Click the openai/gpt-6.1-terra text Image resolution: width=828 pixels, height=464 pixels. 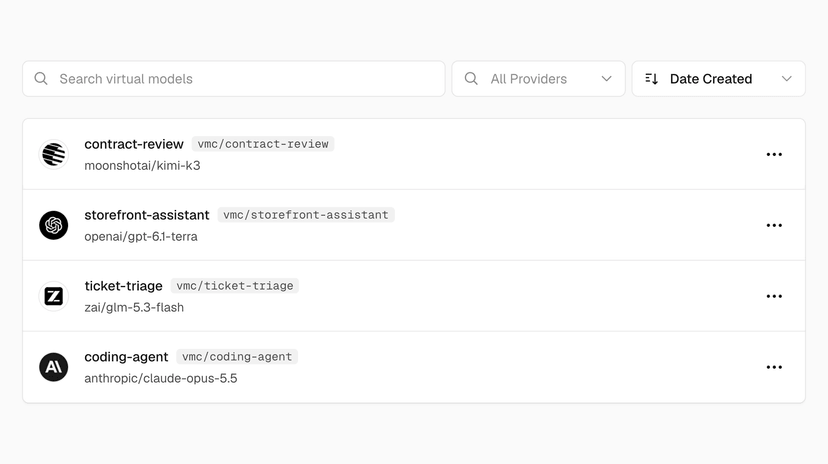click(x=141, y=236)
